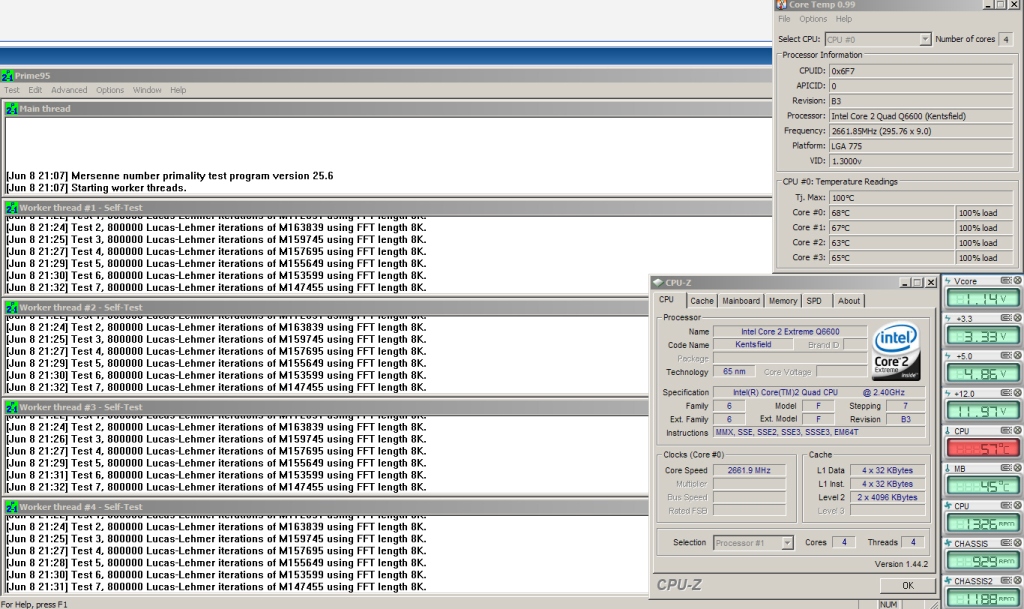The image size is (1024, 609).
Task: Close the Vcore sensor with its X icon
Action: pos(1017,281)
